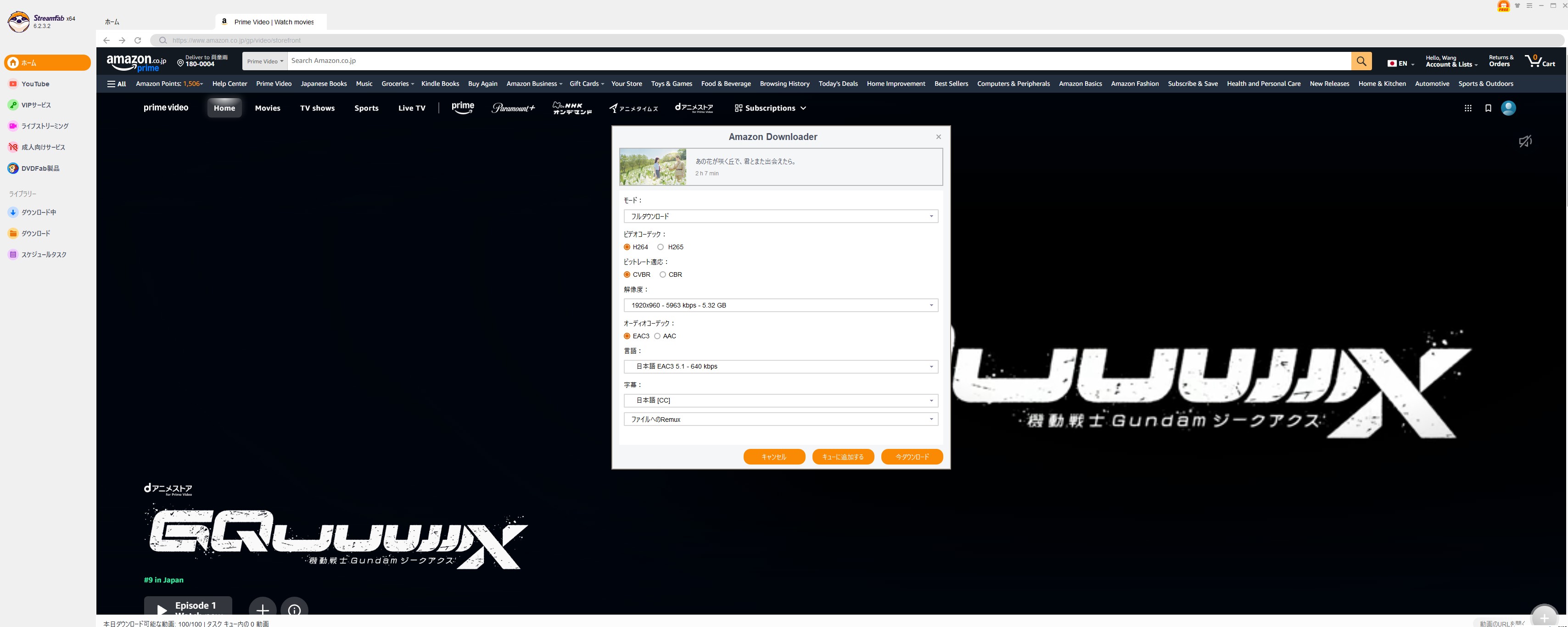Open the EN language selector
The image size is (1568, 627).
click(x=1400, y=63)
